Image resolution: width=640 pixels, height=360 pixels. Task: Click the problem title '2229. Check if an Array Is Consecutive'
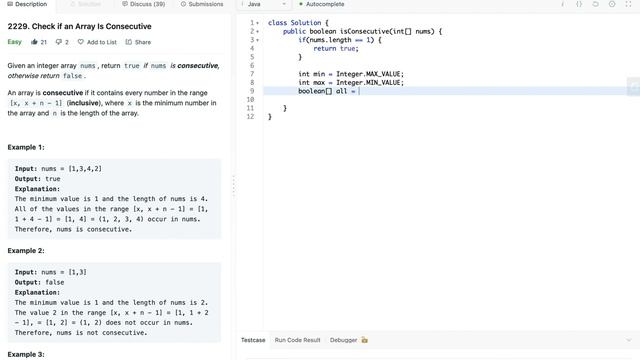point(80,26)
